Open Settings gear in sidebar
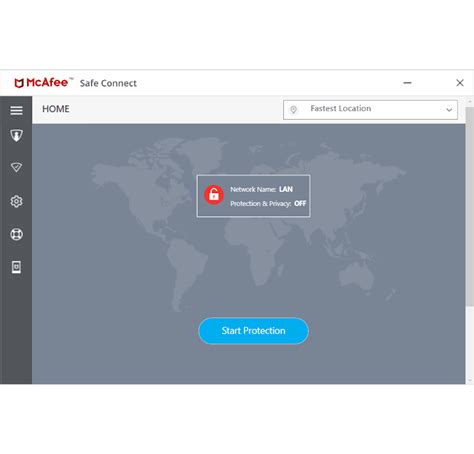 click(16, 201)
